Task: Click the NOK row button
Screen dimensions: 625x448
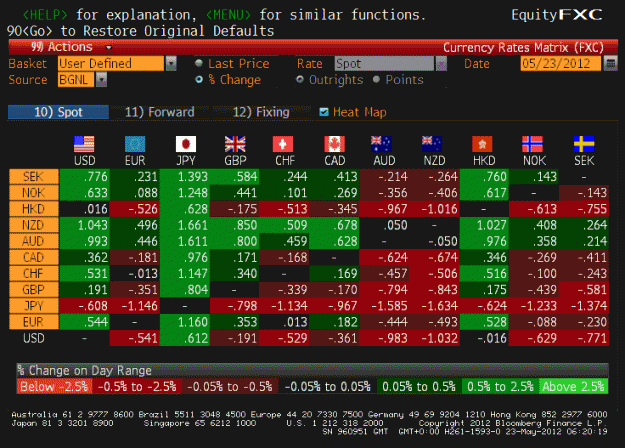Action: pyautogui.click(x=33, y=193)
